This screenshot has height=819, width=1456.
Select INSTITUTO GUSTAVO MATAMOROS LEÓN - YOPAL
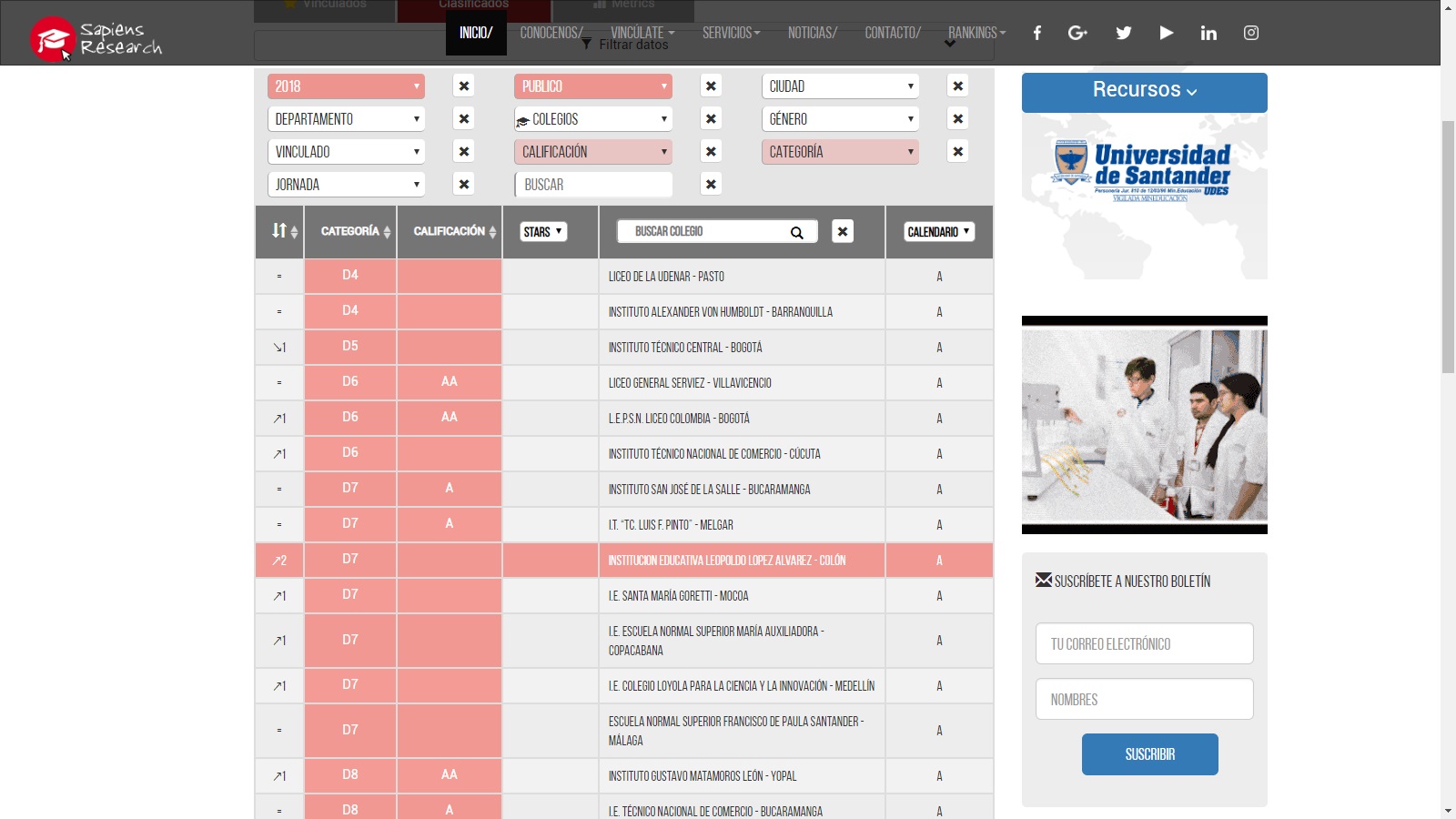click(703, 776)
